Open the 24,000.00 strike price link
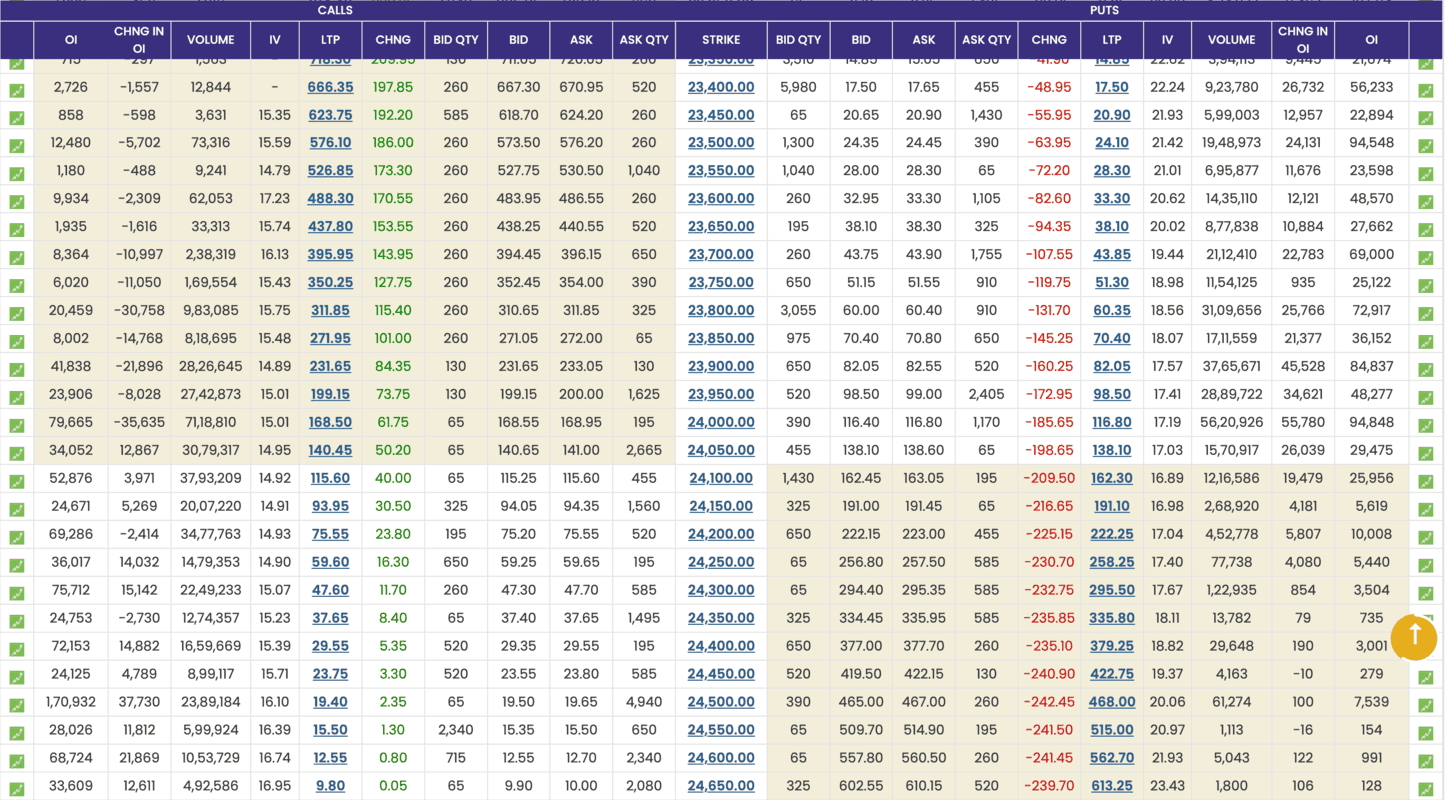1447x800 pixels. point(721,423)
